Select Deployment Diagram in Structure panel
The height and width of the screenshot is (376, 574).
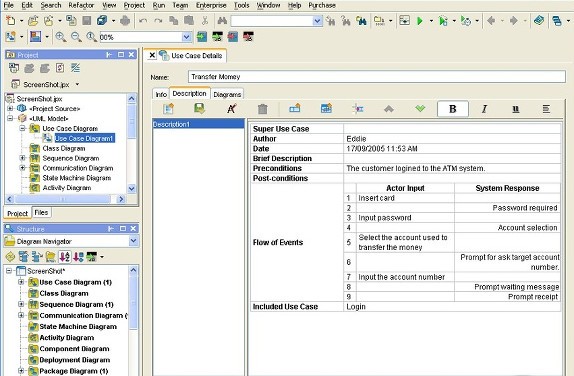point(75,360)
